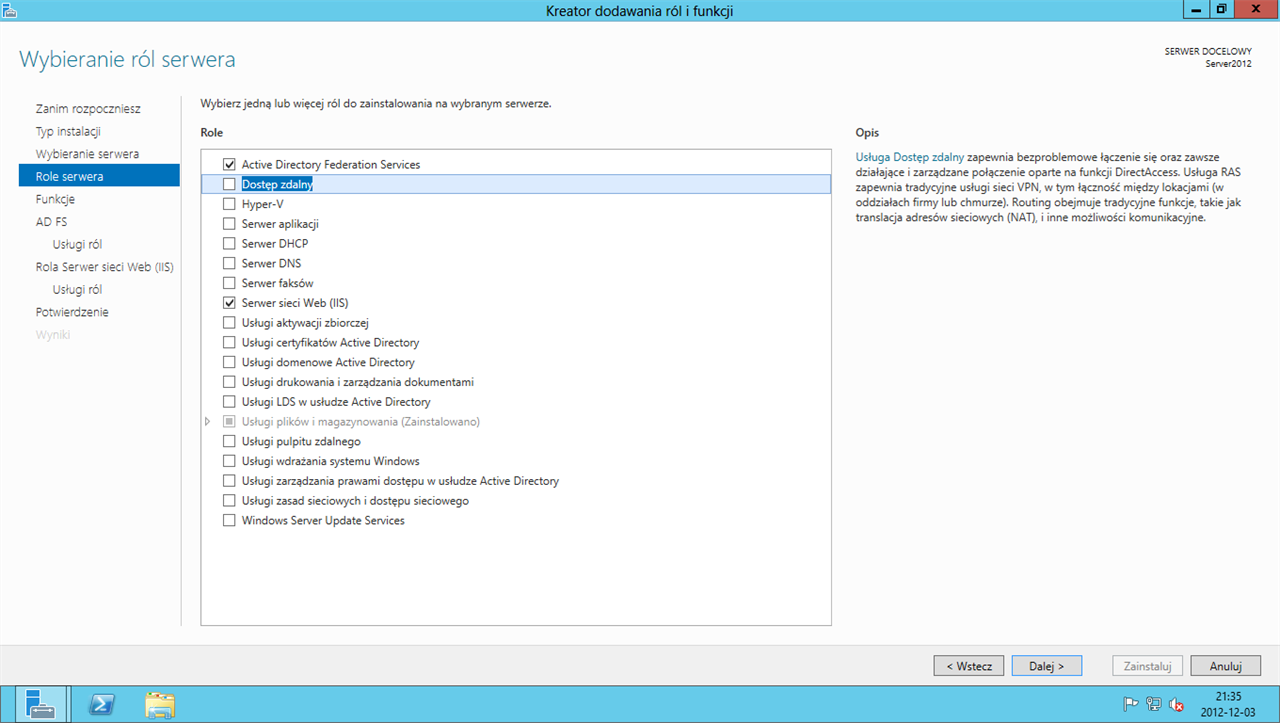1280x723 pixels.
Task: Open the Dostęp zdalny link in description
Action: click(910, 157)
